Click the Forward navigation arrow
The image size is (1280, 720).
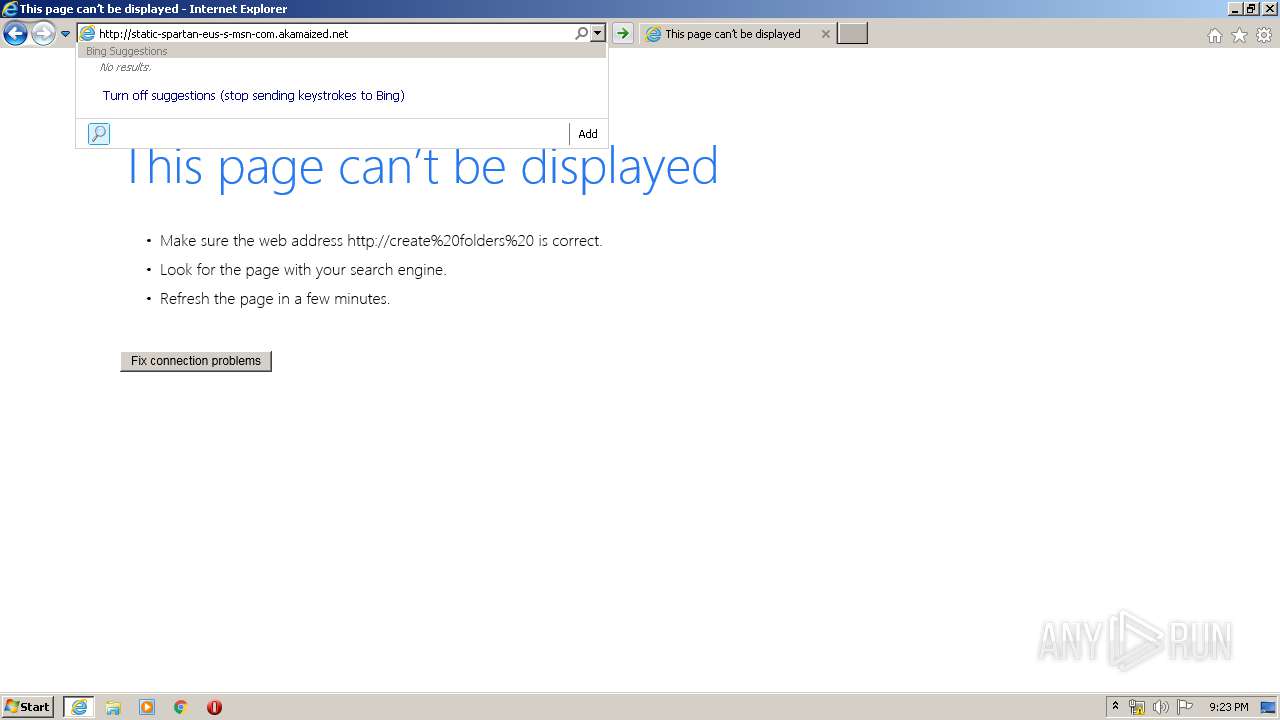(x=42, y=34)
